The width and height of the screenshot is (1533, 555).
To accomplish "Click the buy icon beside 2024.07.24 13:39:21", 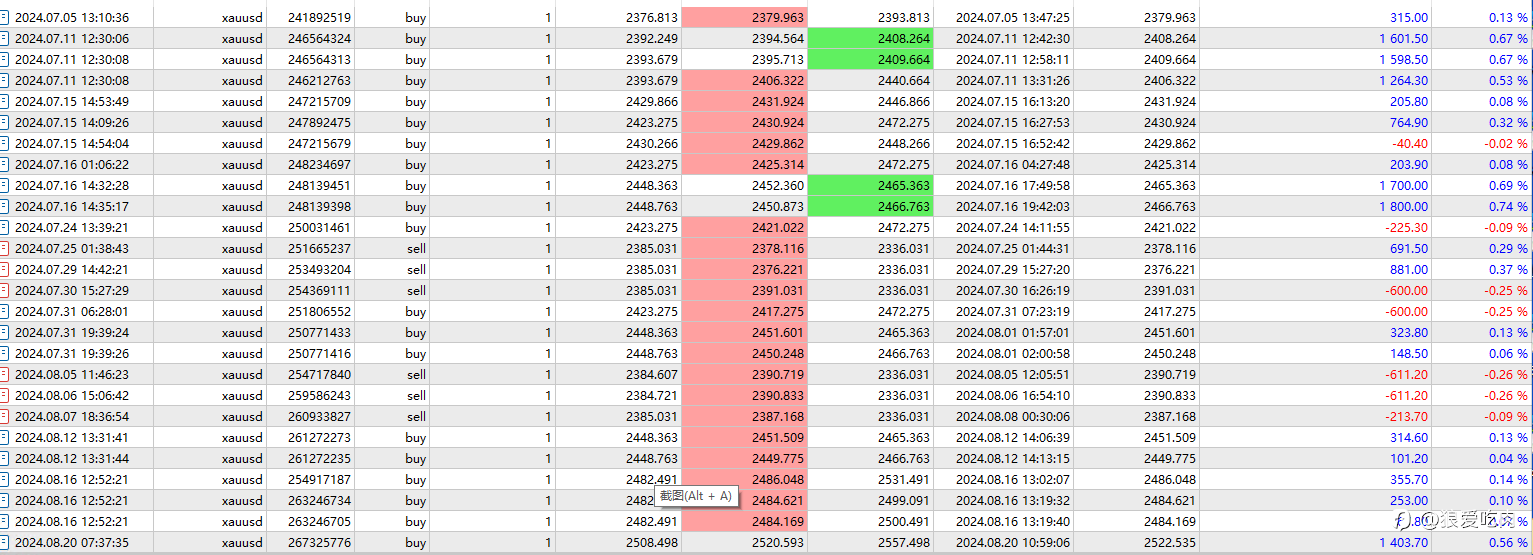I will pyautogui.click(x=4, y=227).
